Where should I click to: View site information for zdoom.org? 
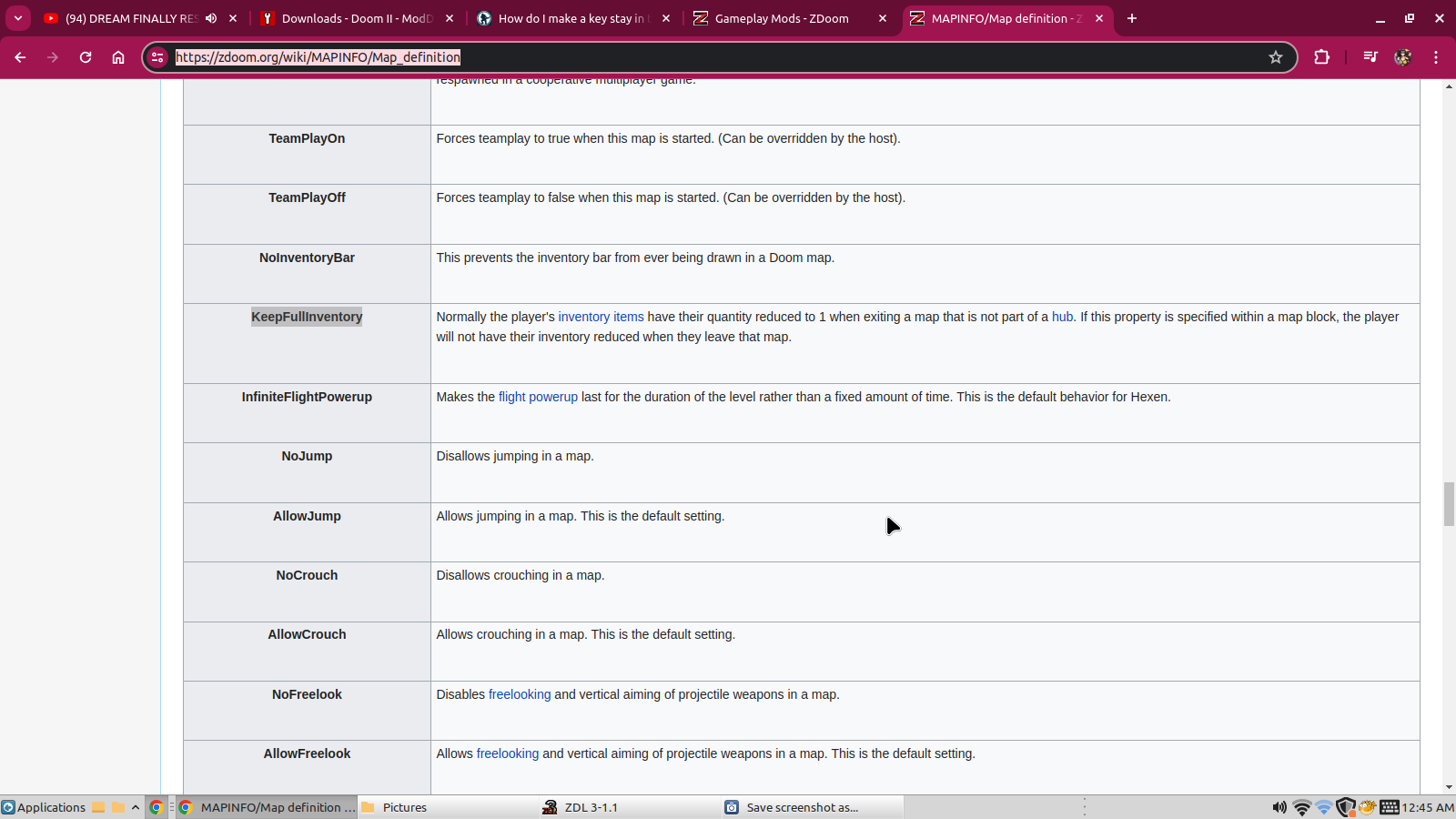tap(157, 57)
